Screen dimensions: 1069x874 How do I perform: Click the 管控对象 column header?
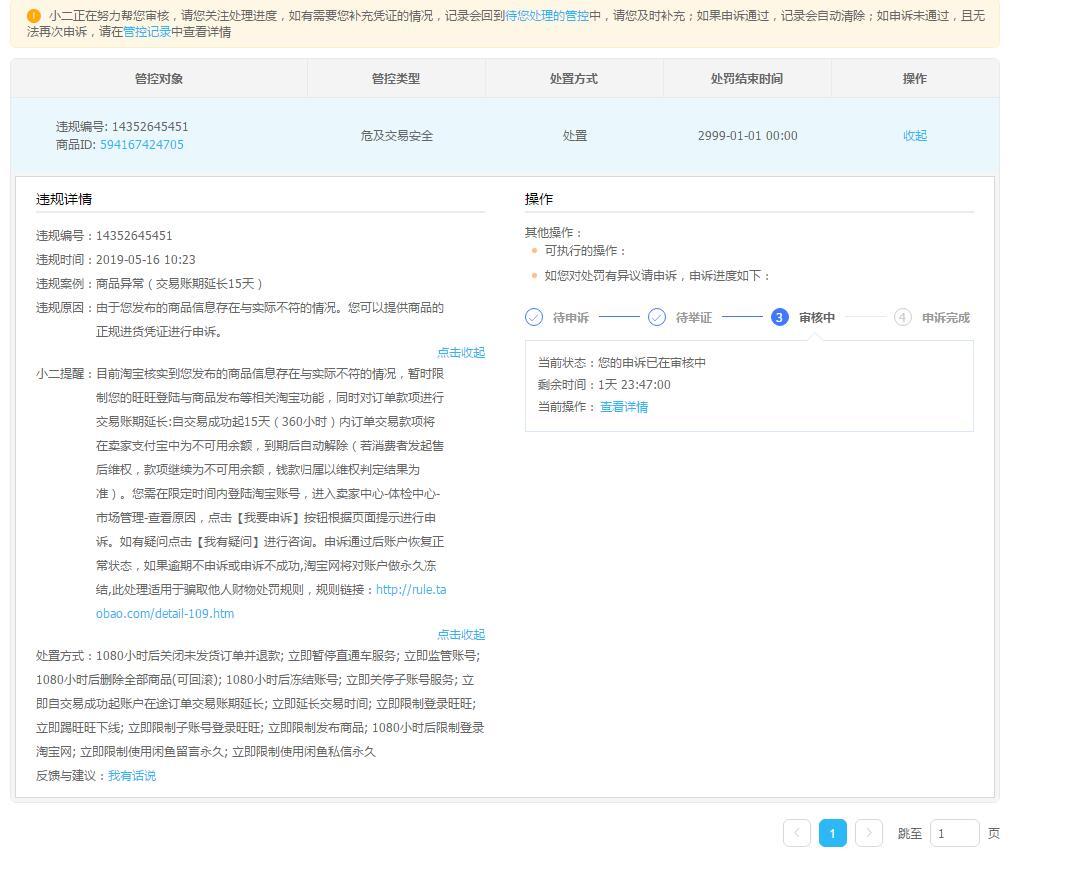tap(159, 78)
